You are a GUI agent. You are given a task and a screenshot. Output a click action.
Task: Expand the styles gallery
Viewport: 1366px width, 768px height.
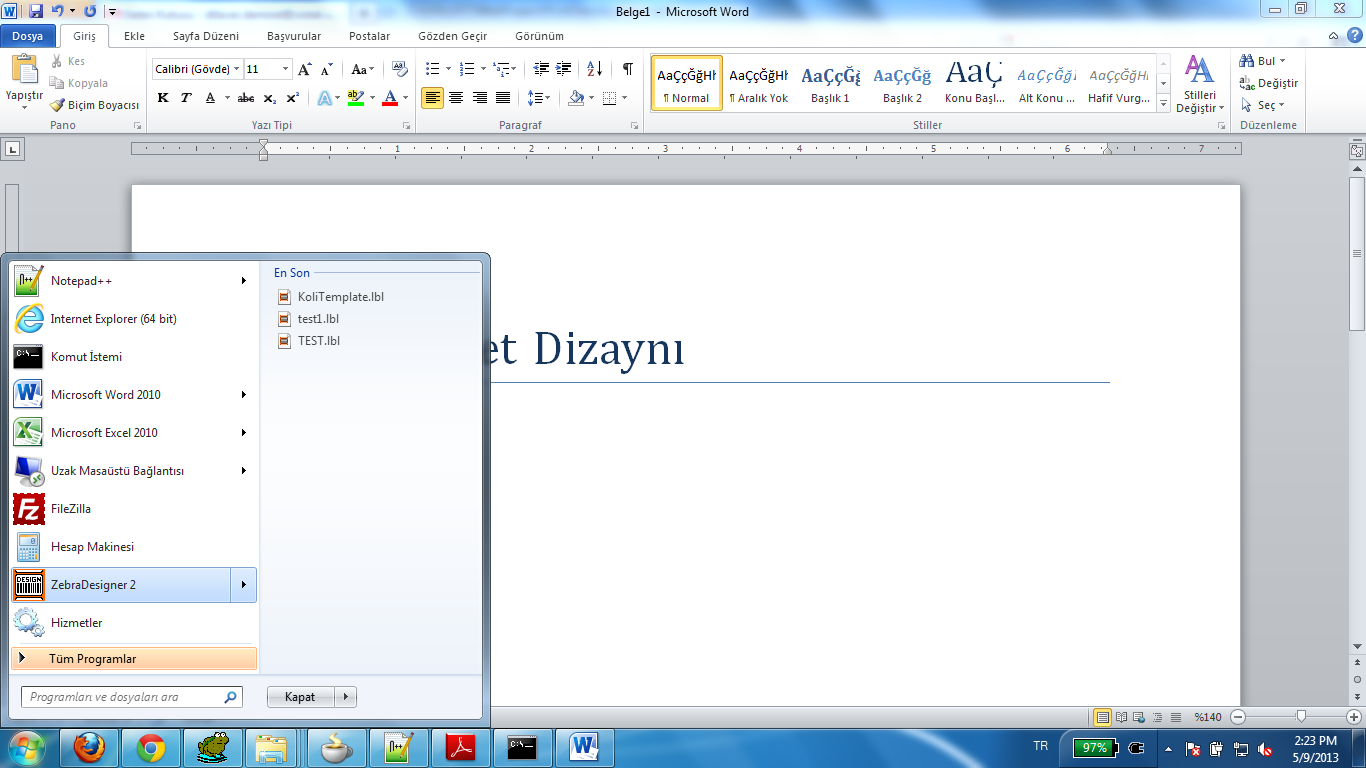click(1163, 103)
